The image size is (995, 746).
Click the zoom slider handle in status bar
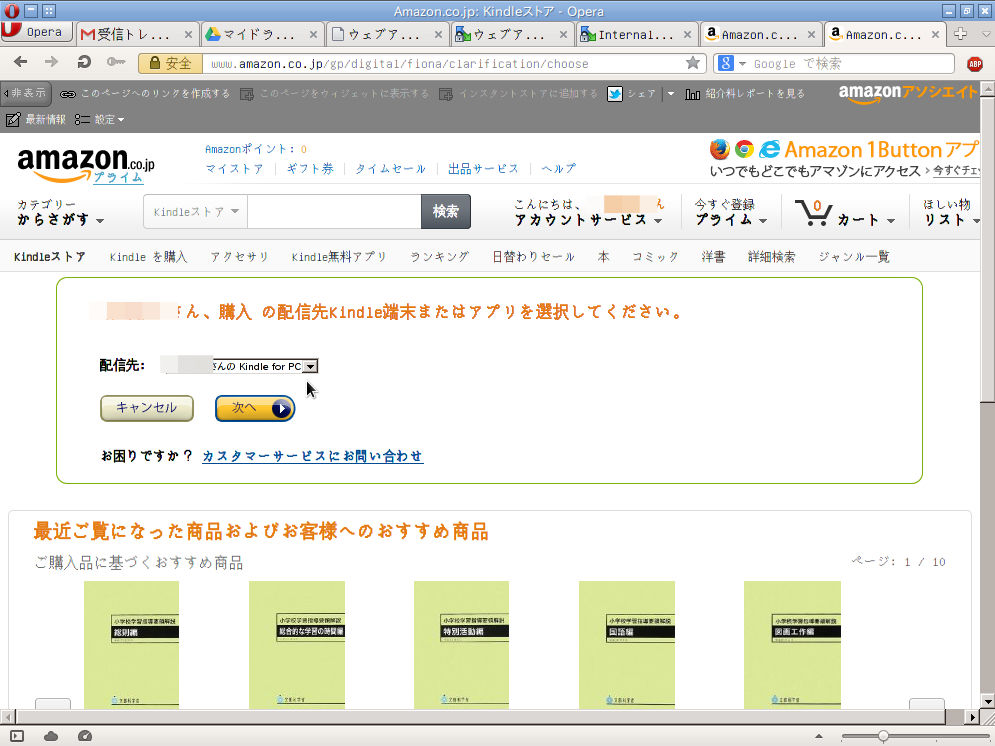point(883,736)
